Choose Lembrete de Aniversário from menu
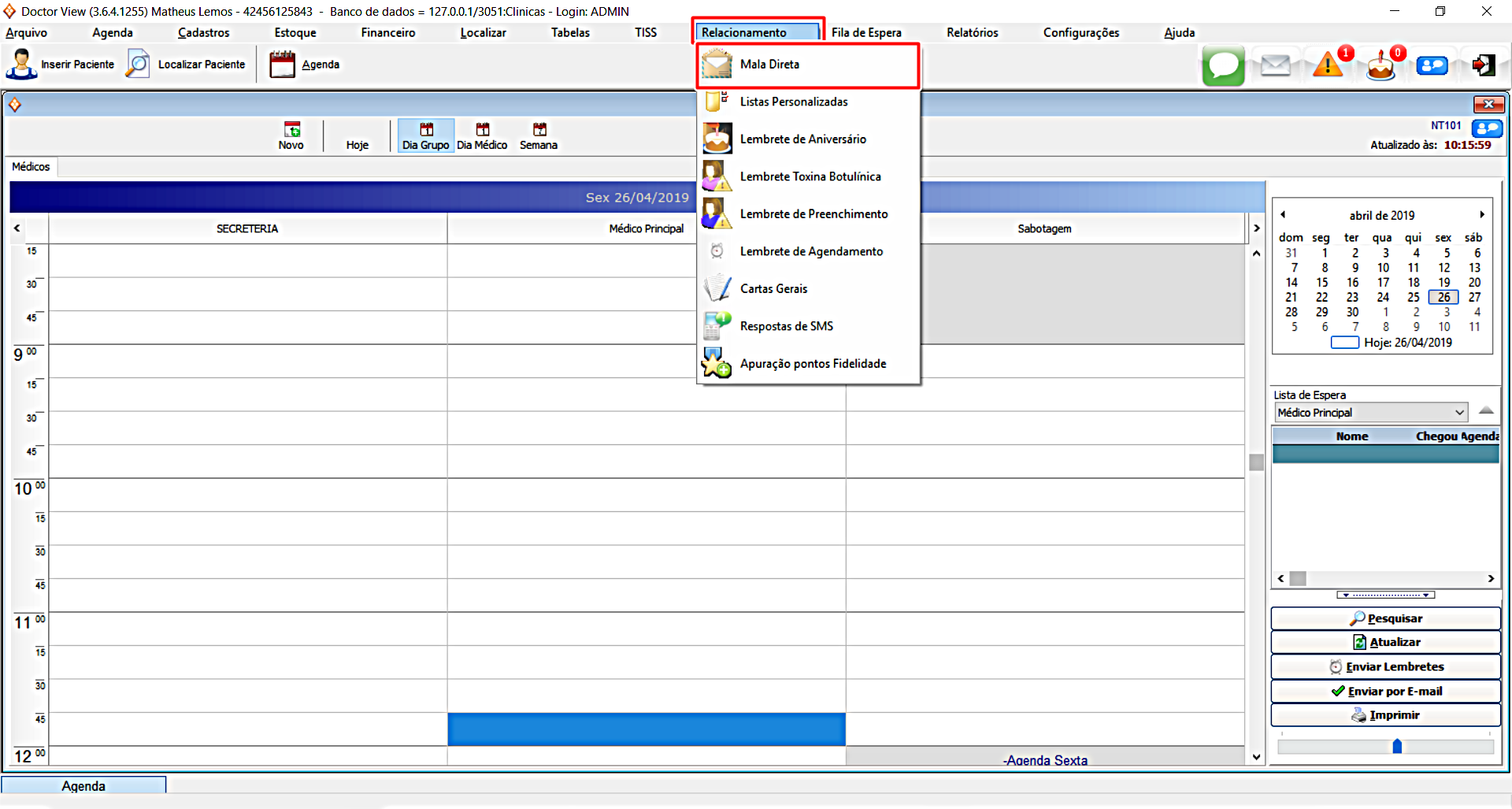Viewport: 1512px width, 809px height. tap(802, 139)
